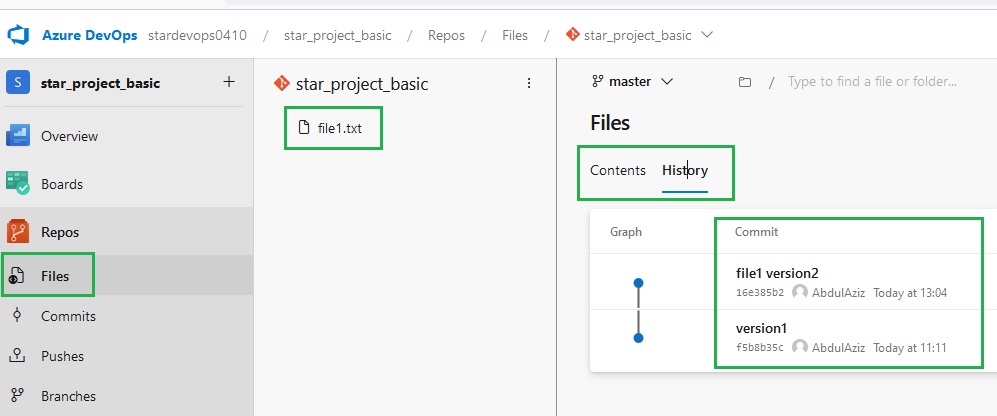The image size is (997, 416).
Task: Switch to the Contents tab
Action: pos(617,170)
